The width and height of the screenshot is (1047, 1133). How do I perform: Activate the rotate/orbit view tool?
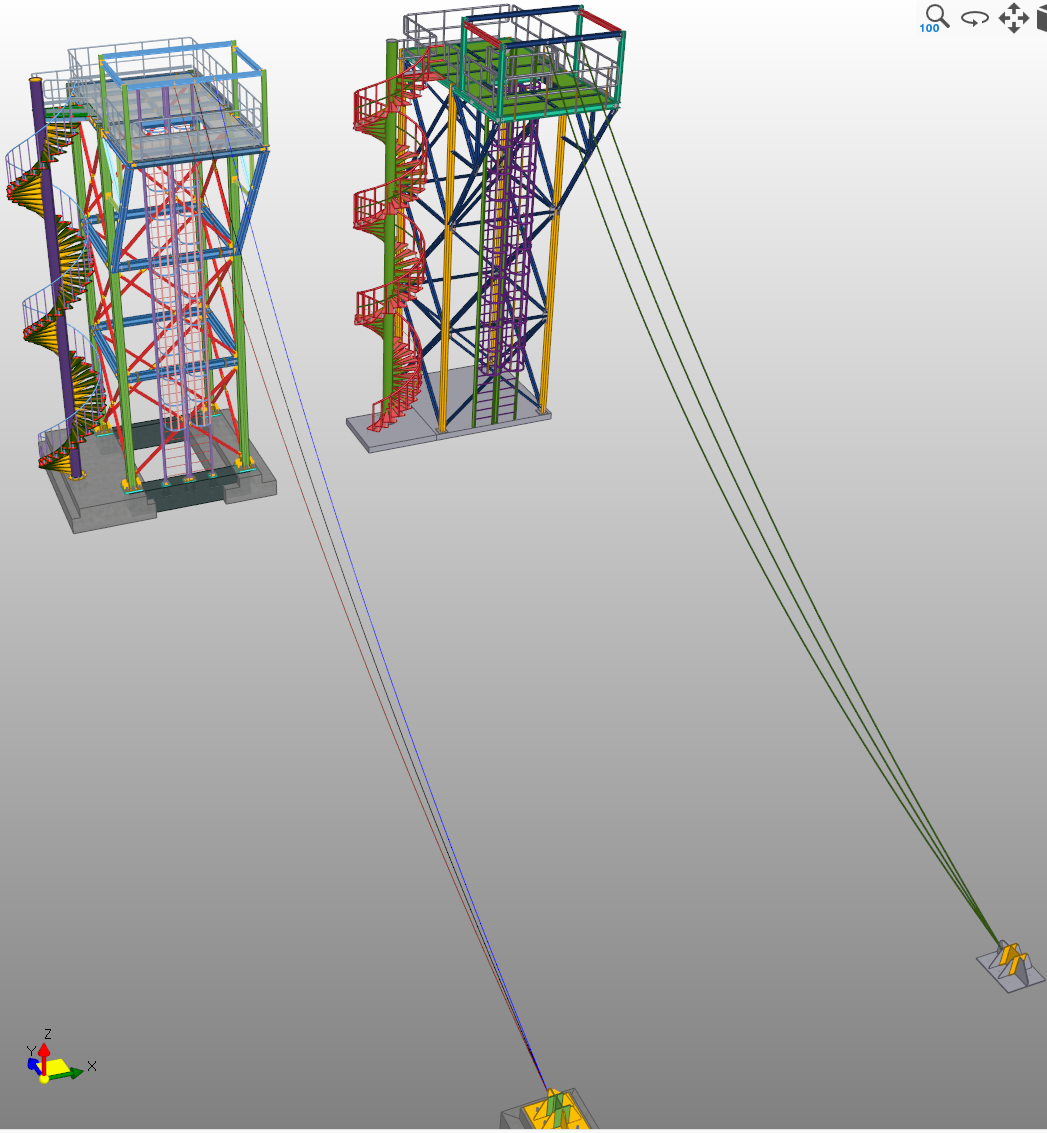tap(975, 18)
